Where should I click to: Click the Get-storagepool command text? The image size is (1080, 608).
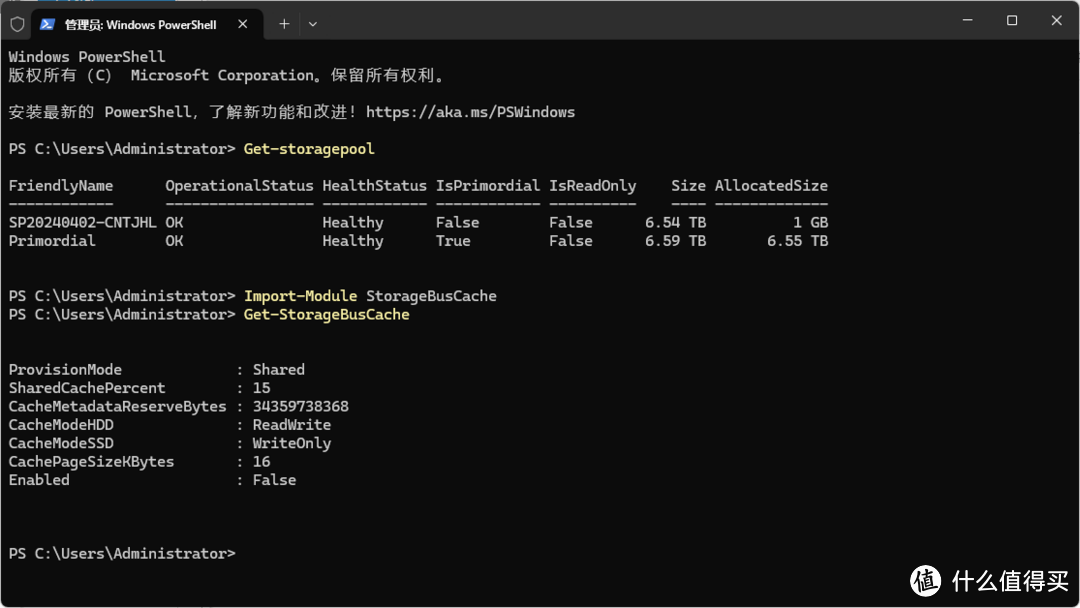(309, 149)
